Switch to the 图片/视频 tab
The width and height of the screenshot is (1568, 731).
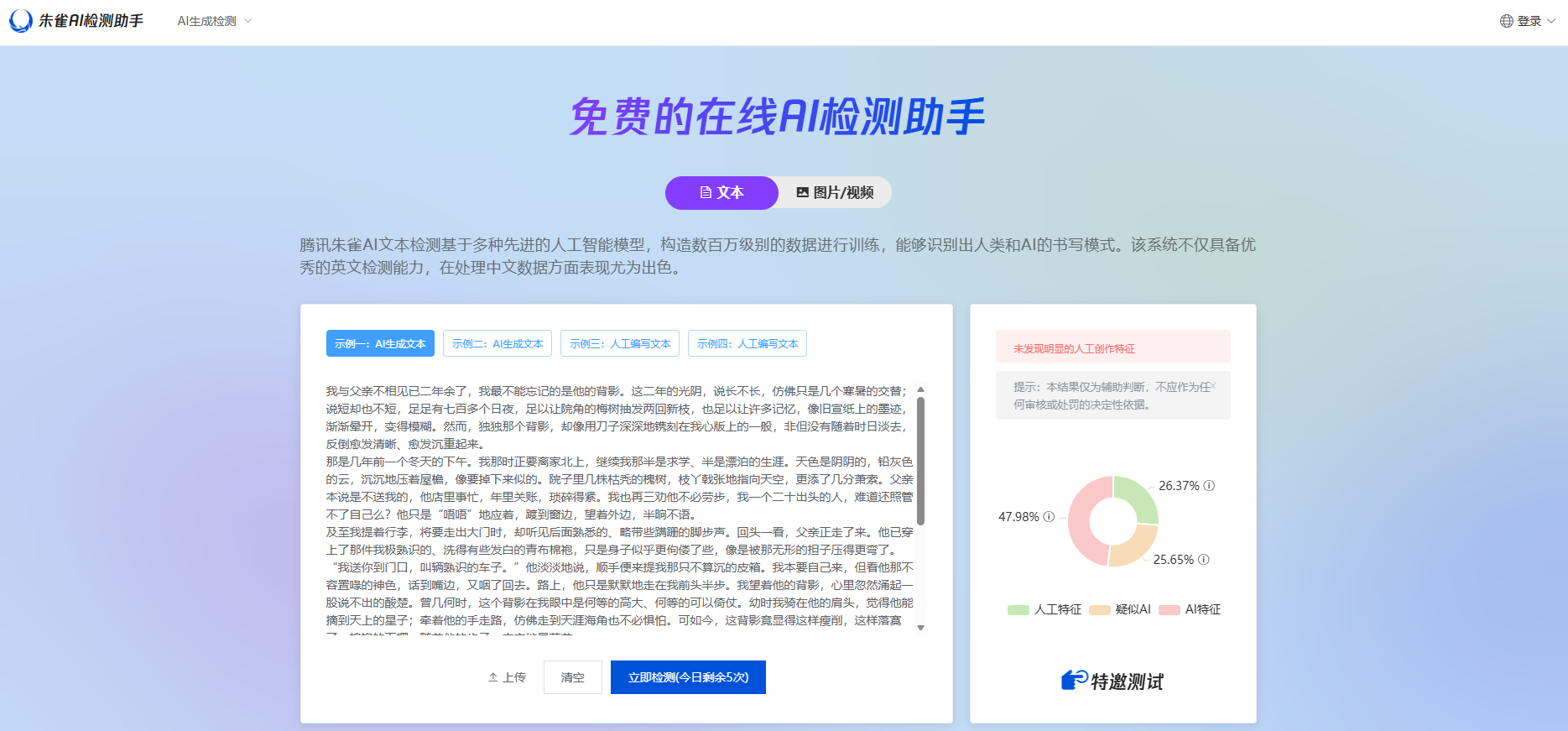click(835, 192)
